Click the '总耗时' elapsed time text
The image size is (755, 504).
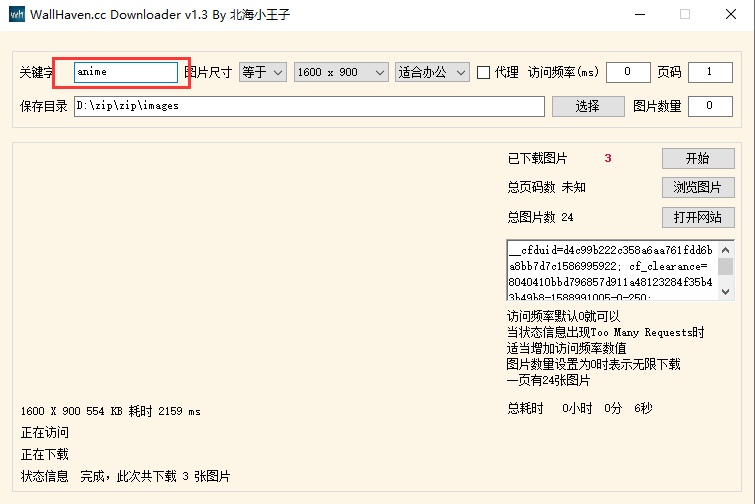coord(580,408)
